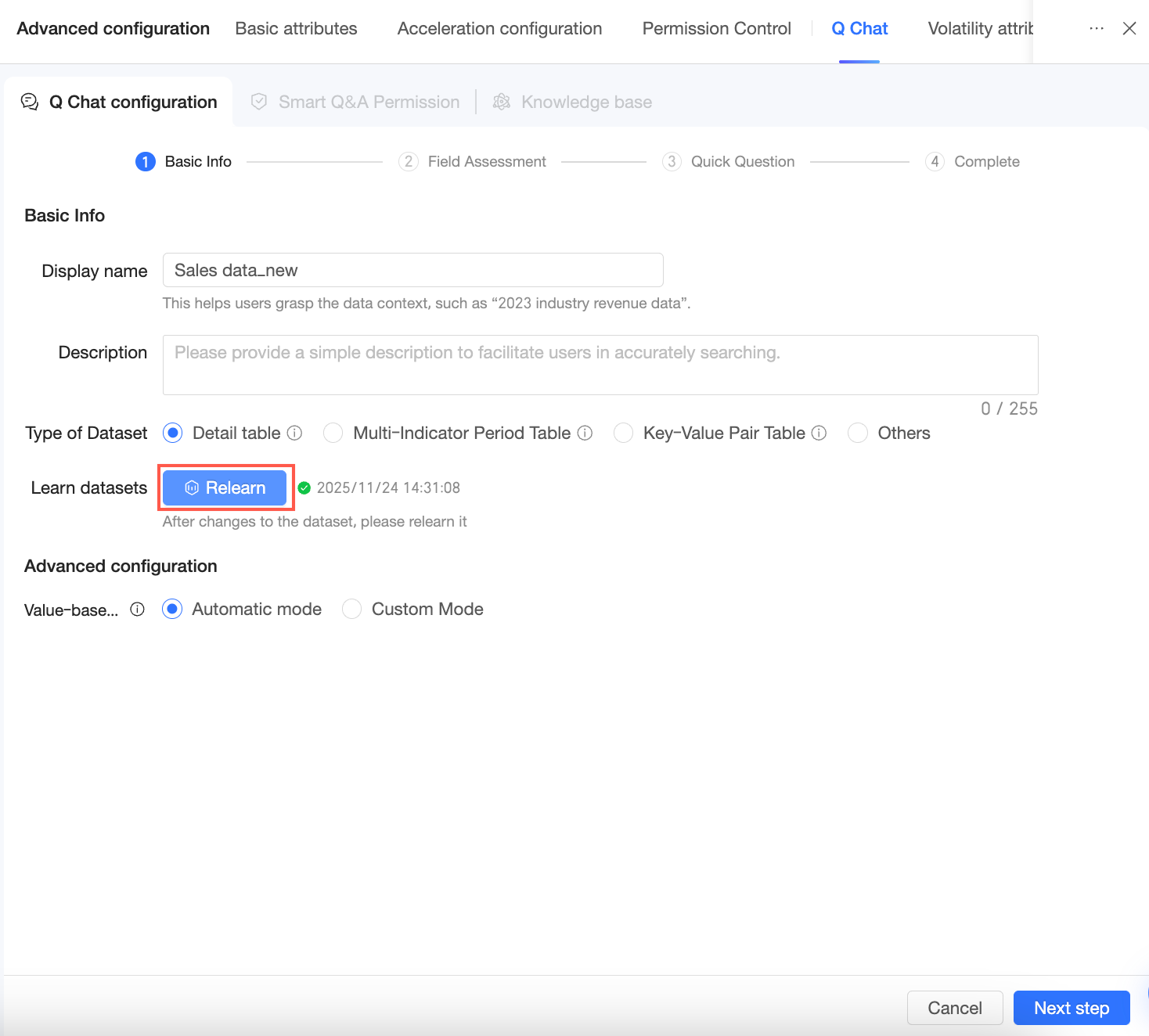Click the Q Chat configuration chat-bubble icon
This screenshot has width=1149, height=1036.
(30, 102)
